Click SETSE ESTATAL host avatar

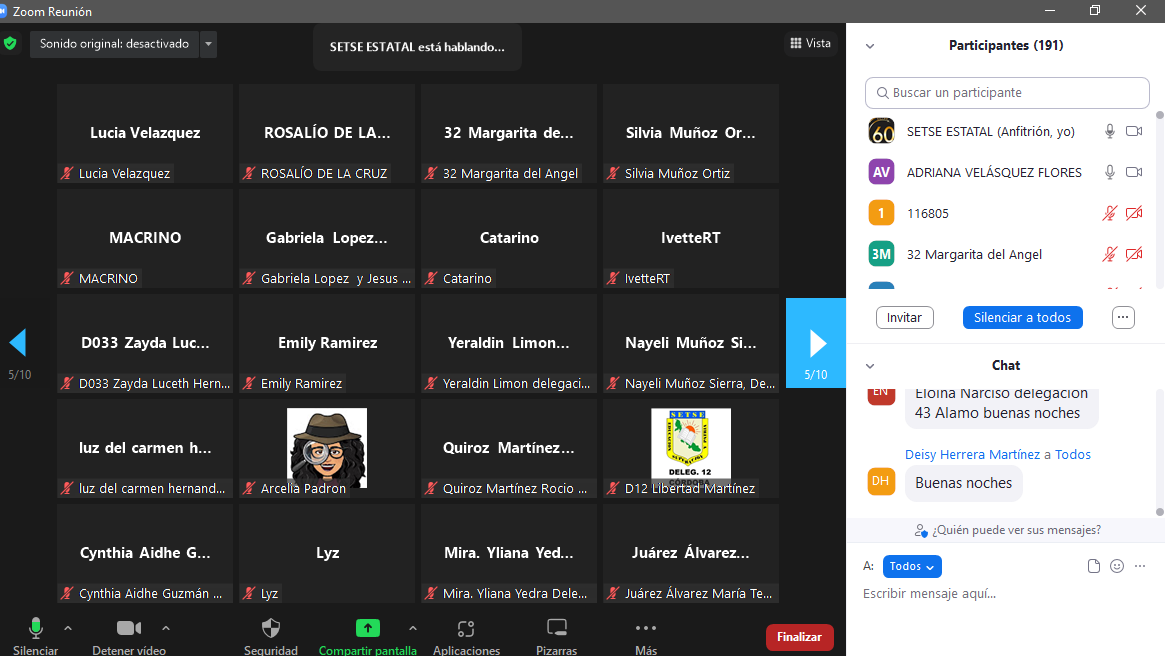pyautogui.click(x=881, y=131)
